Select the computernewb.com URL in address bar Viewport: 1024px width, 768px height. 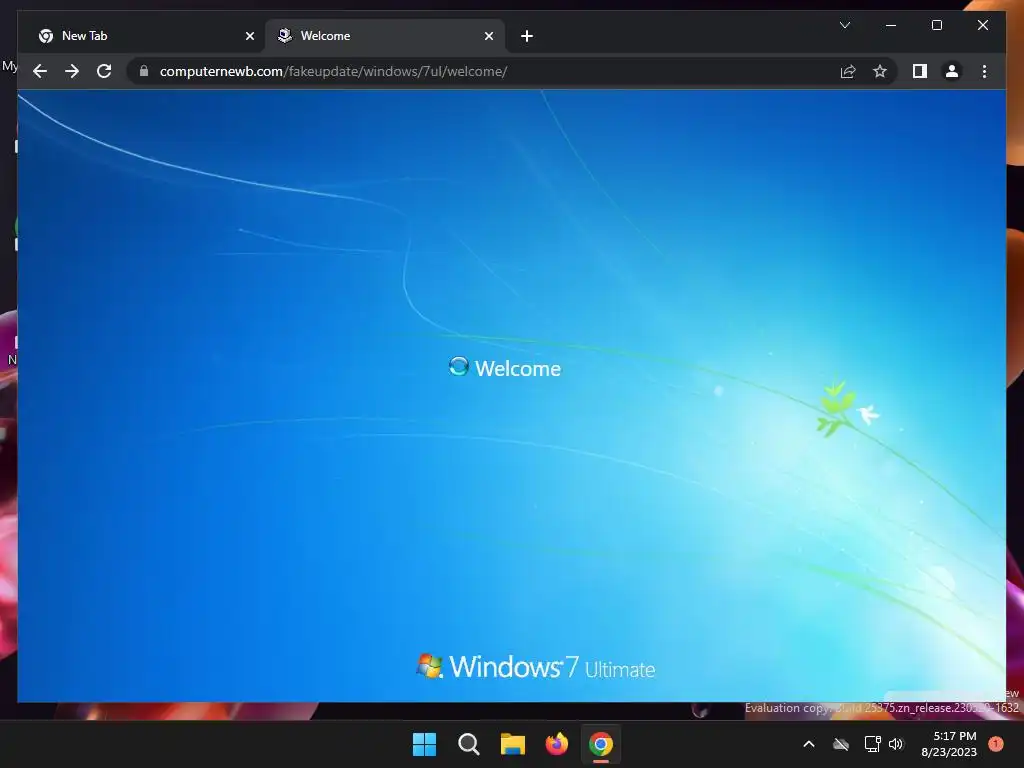333,71
